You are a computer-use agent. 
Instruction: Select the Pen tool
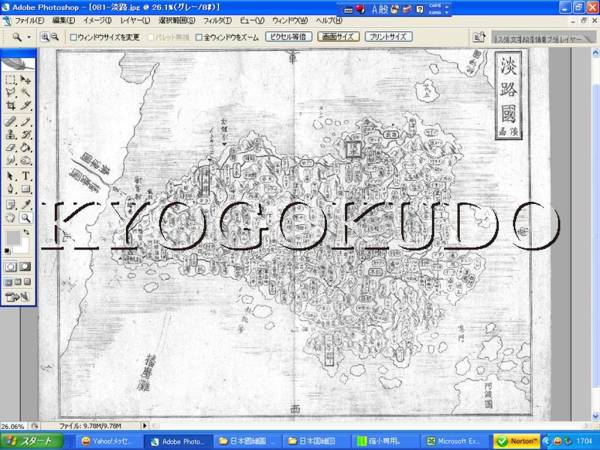point(11,189)
